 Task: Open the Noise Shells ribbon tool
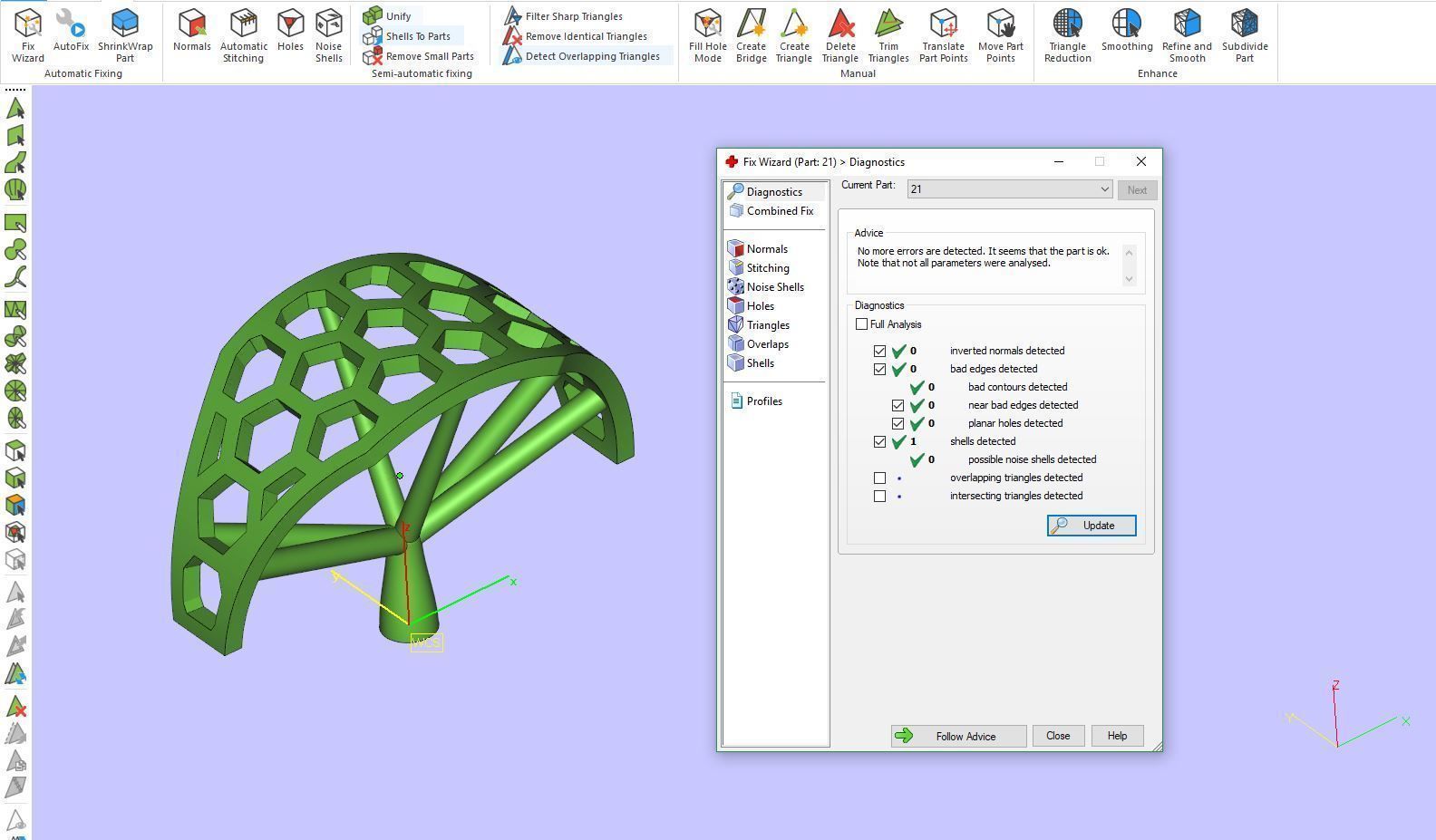point(328,36)
